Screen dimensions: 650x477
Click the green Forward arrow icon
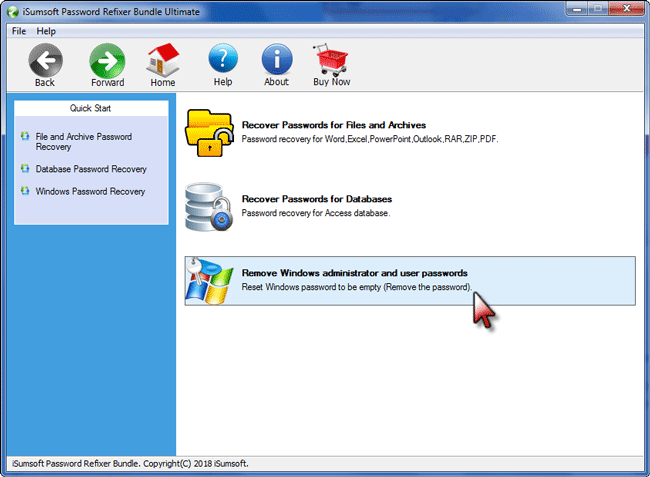click(x=107, y=61)
